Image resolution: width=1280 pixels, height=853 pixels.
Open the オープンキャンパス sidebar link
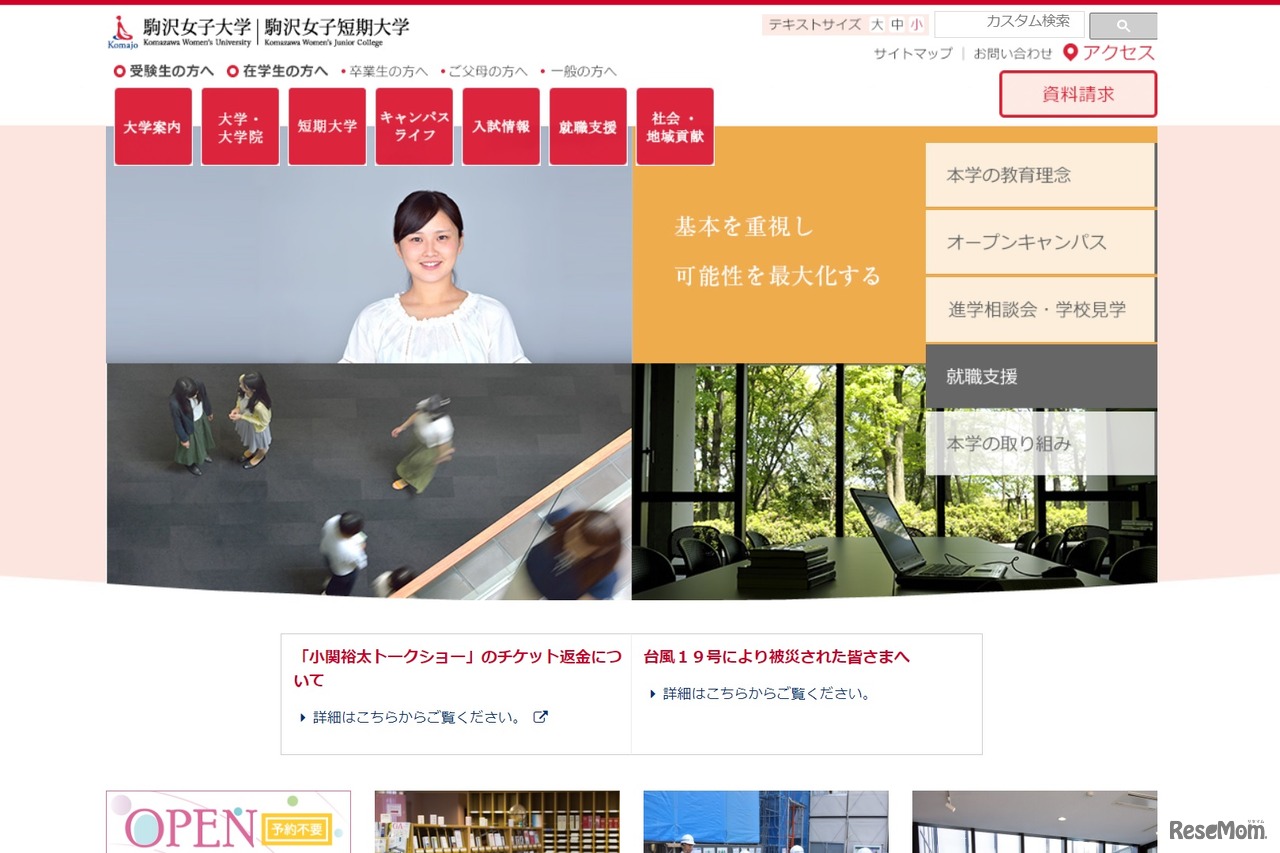tap(1040, 242)
